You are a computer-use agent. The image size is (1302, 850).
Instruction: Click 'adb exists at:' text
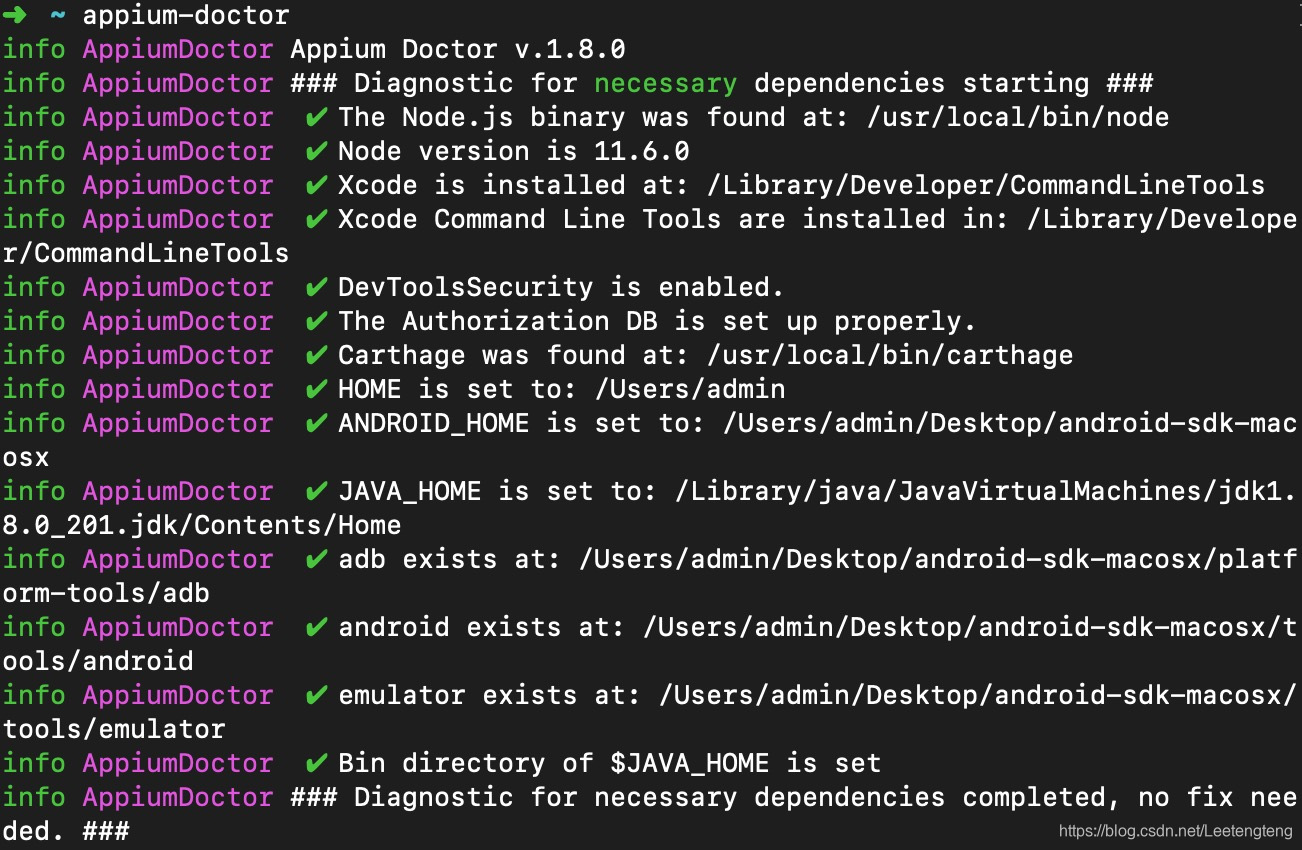[450, 560]
